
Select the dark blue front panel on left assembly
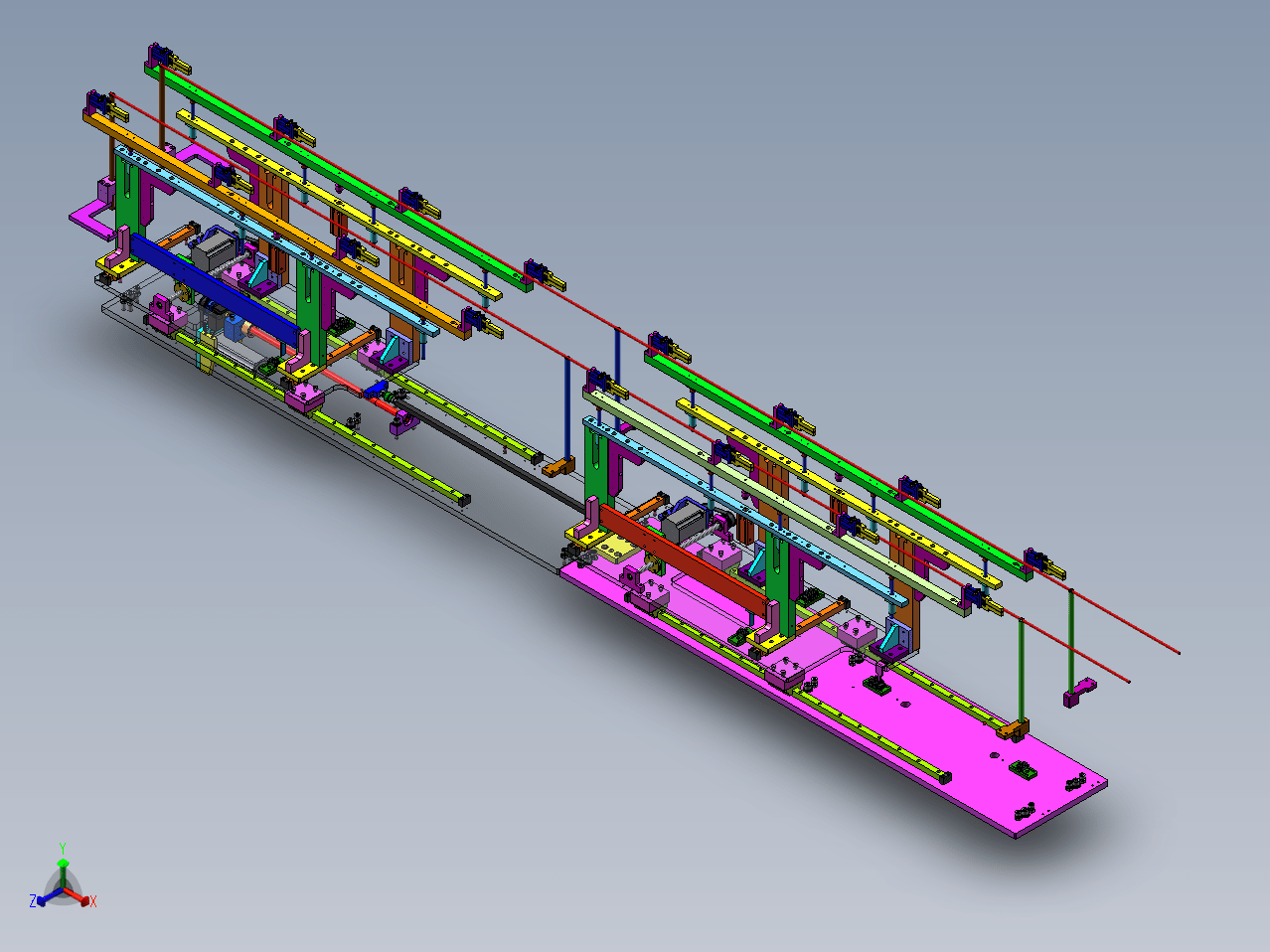215,292
